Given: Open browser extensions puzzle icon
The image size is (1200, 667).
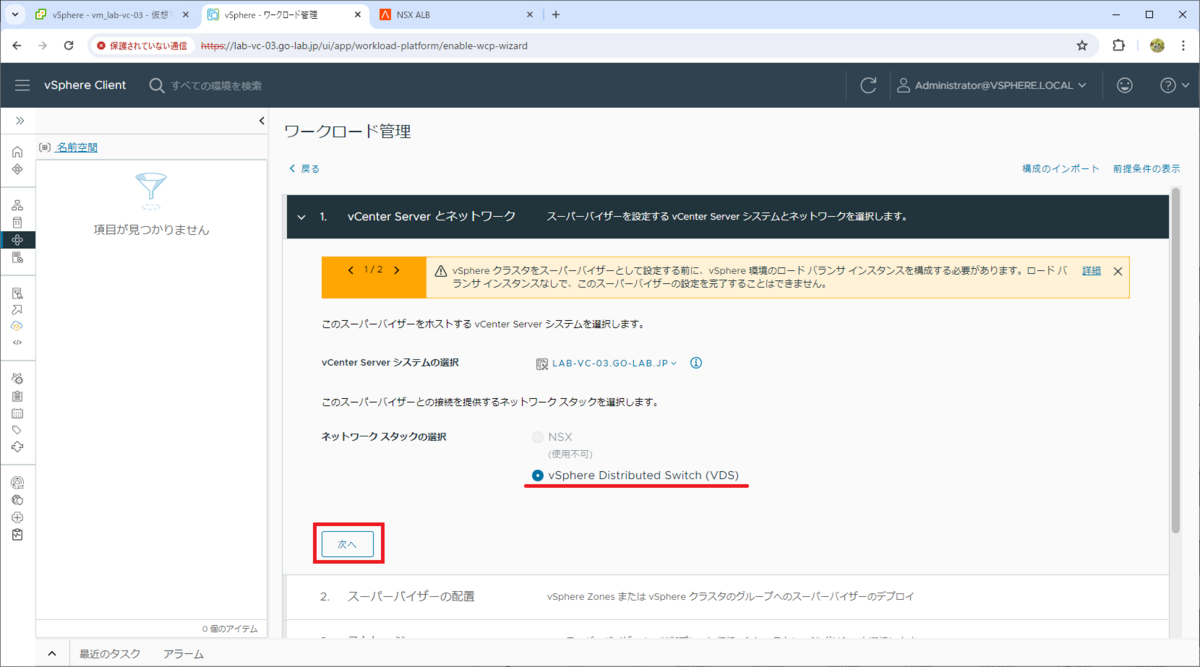Looking at the screenshot, I should tap(1118, 45).
